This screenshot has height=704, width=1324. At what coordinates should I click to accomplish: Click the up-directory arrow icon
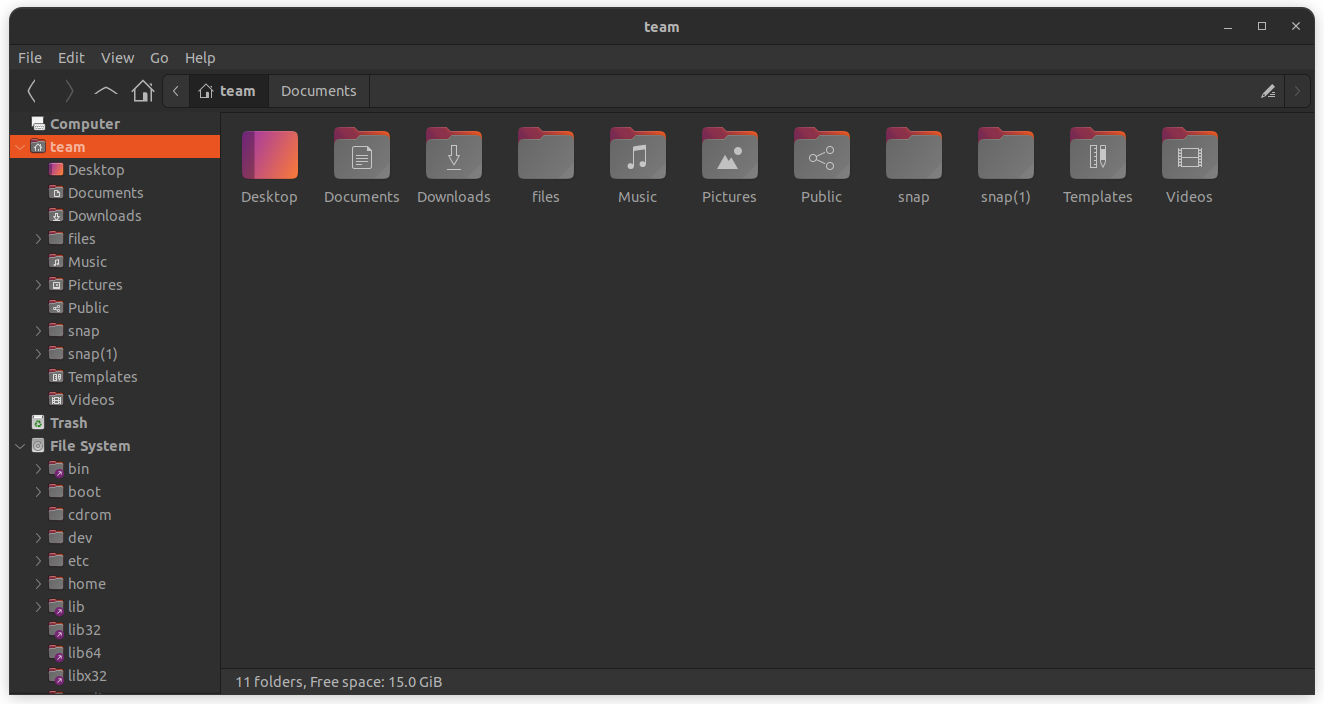tap(105, 90)
